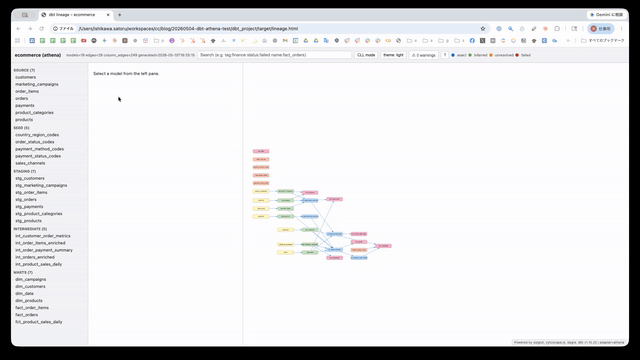The image size is (640, 360).
Task: Open the 0 warnings panel
Action: pos(424,55)
